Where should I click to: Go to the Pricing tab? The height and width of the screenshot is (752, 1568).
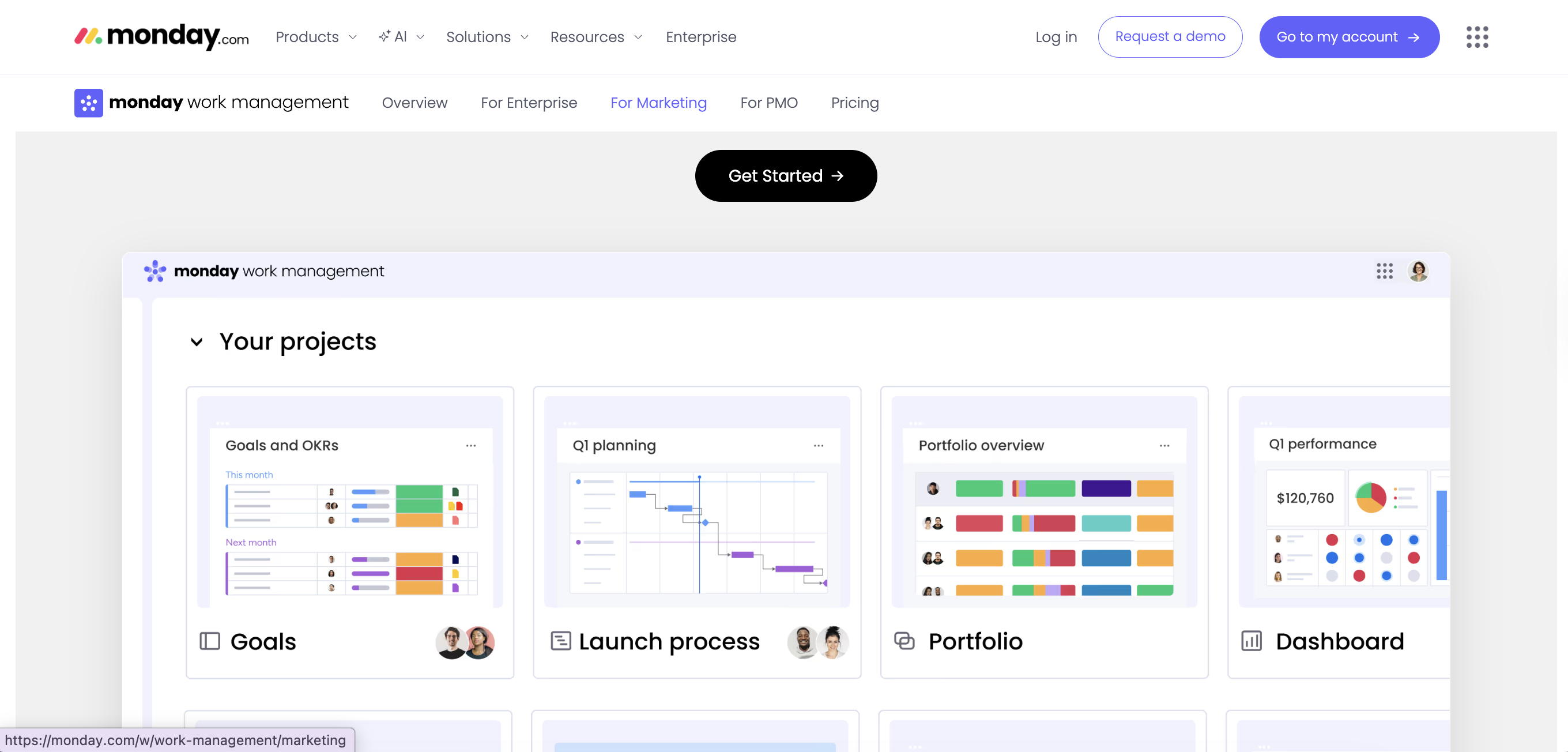(854, 103)
